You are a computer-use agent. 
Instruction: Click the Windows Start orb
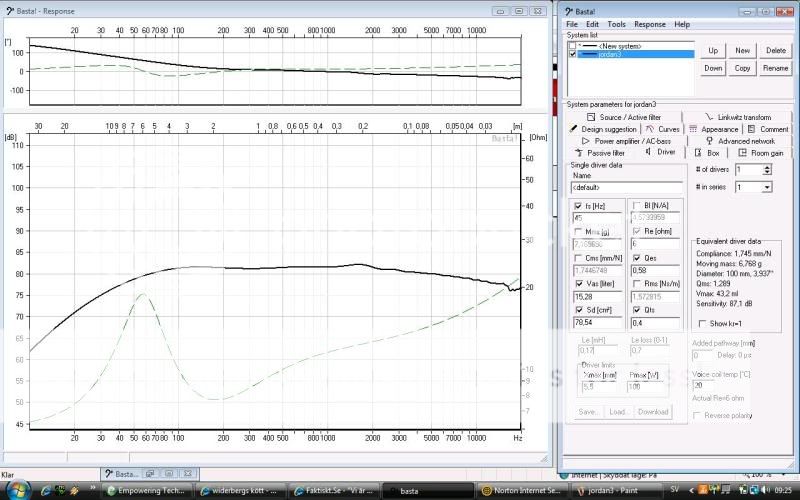tap(16, 490)
